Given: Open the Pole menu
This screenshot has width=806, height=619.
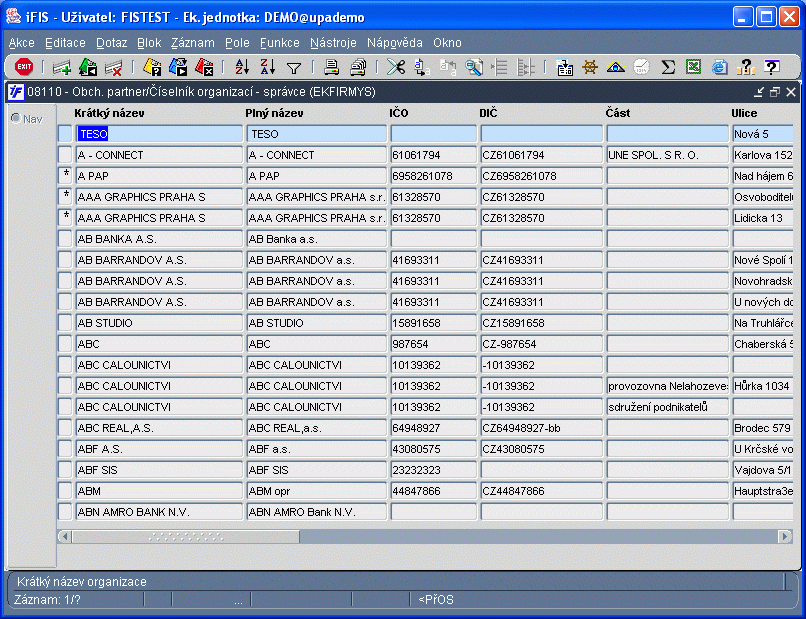Looking at the screenshot, I should (x=237, y=43).
